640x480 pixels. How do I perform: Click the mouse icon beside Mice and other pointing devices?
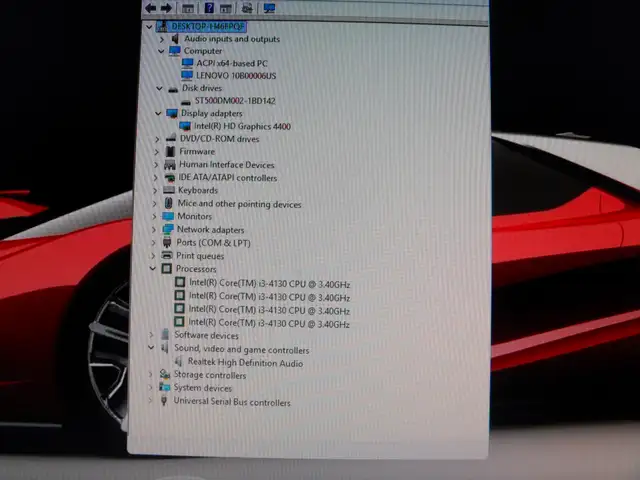168,203
